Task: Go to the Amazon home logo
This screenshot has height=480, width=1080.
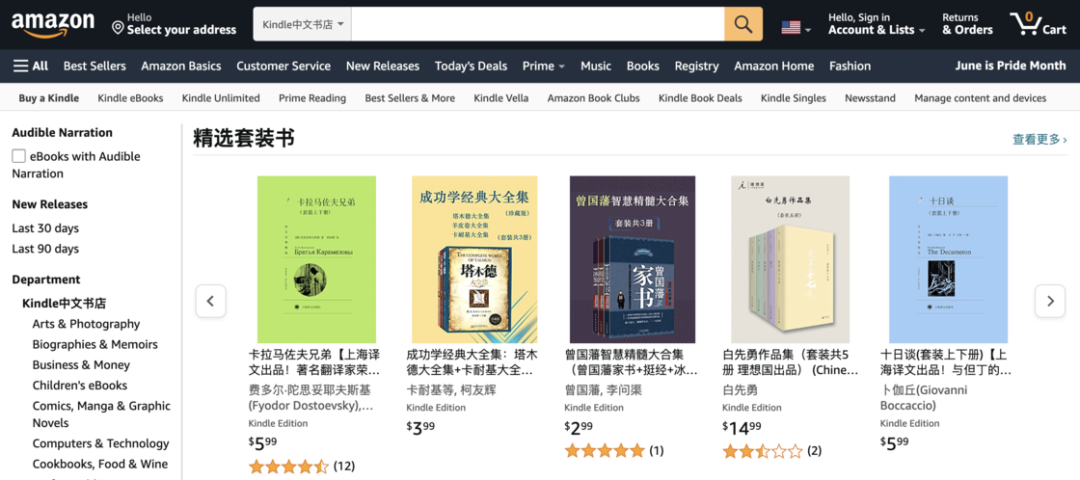Action: coord(53,24)
